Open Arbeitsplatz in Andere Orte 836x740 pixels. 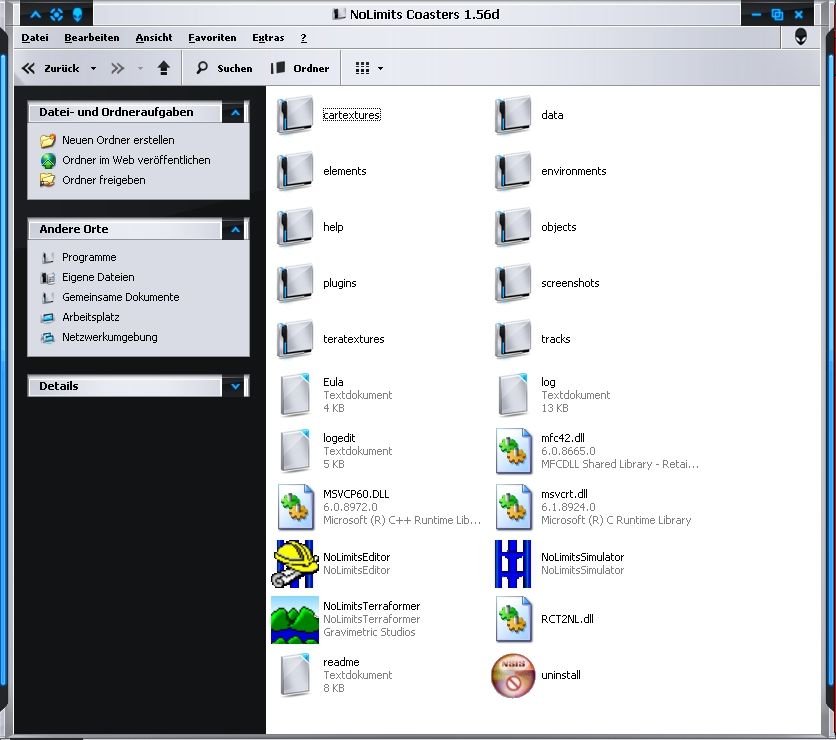(x=91, y=317)
